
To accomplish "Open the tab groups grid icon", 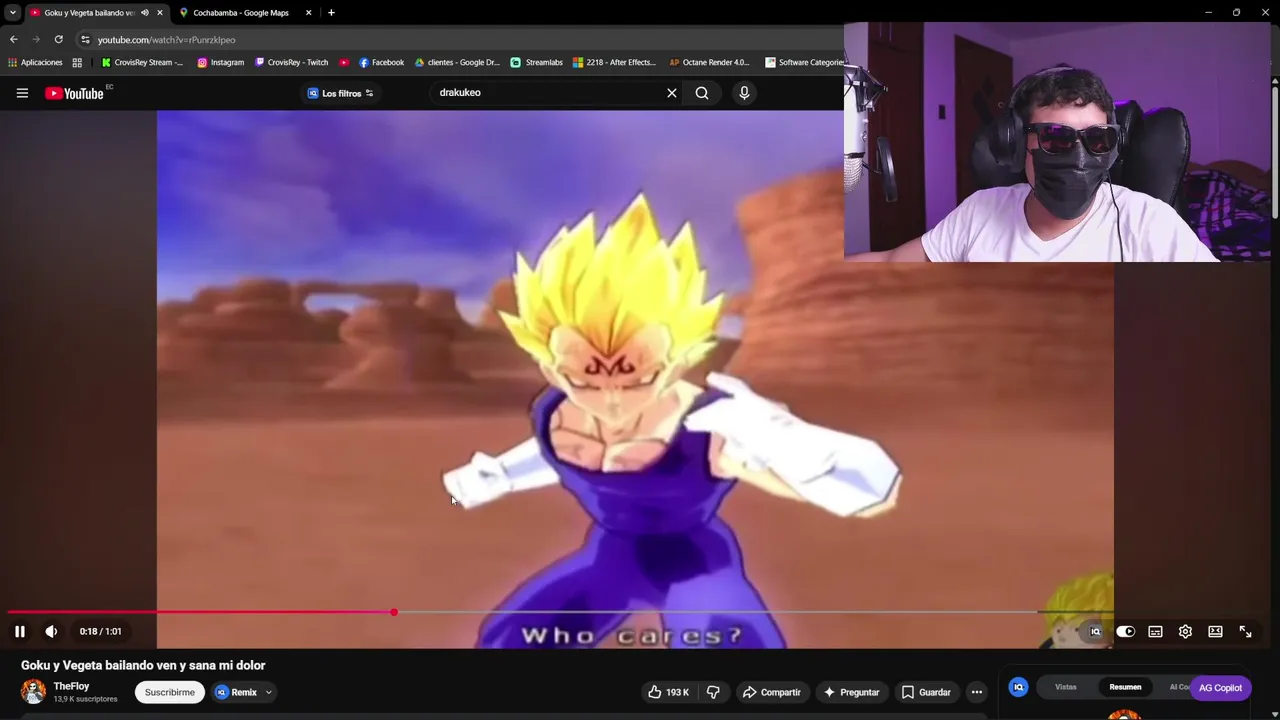I will pos(77,62).
